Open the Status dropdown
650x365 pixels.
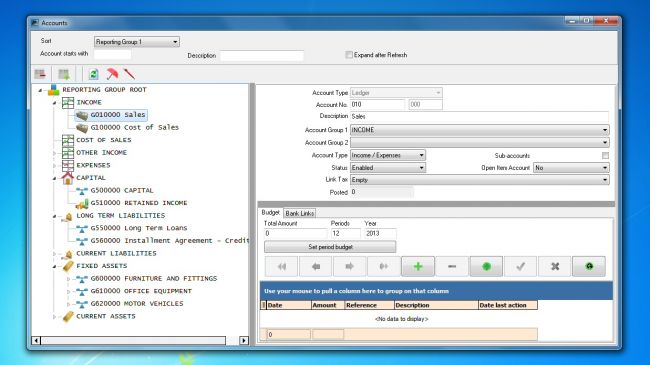[421, 168]
